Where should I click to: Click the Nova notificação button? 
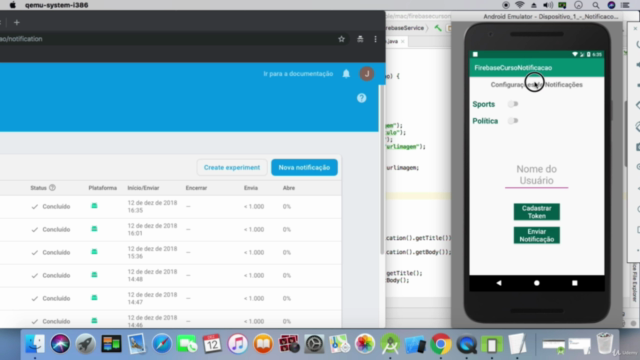click(304, 167)
